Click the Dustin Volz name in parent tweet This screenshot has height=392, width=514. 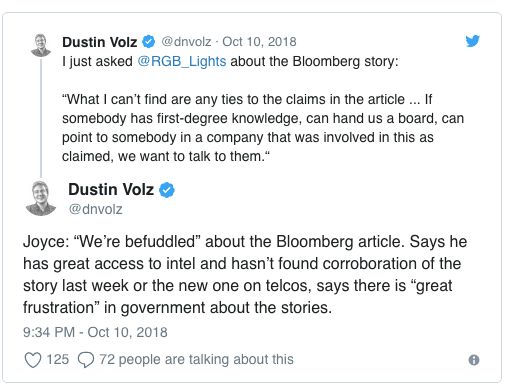pos(100,42)
